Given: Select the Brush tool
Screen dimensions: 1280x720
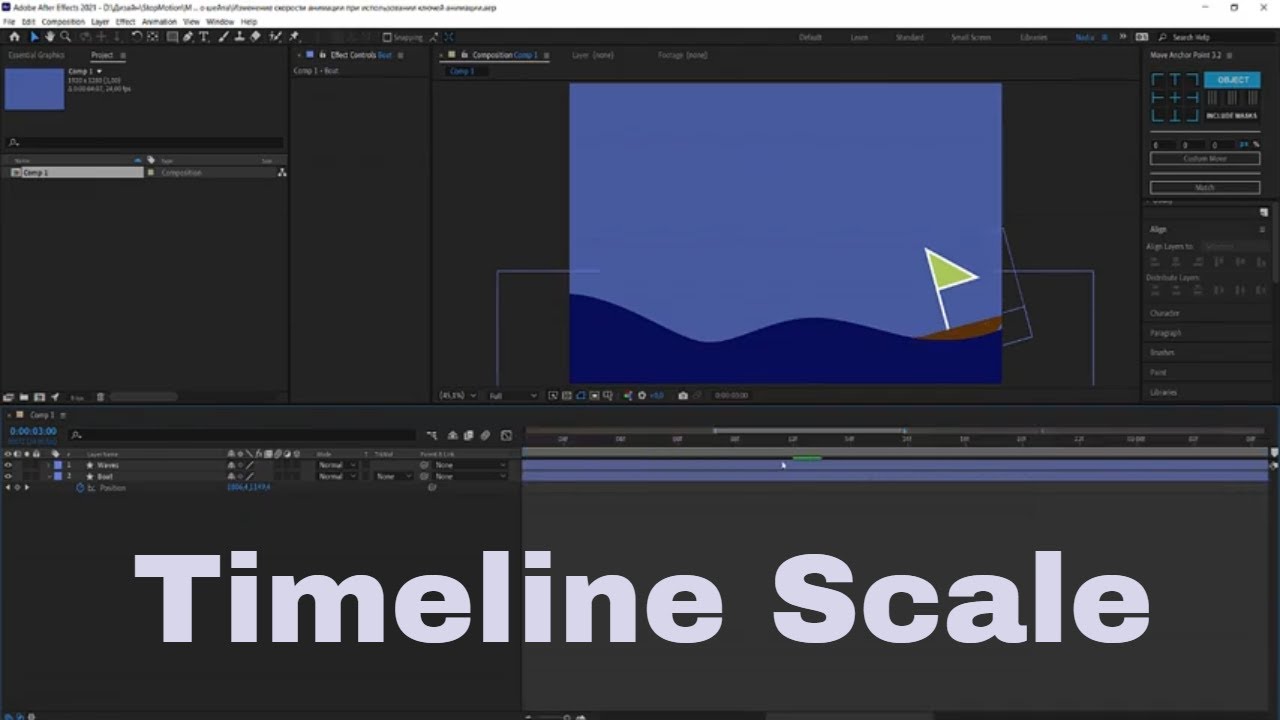Looking at the screenshot, I should (x=223, y=37).
